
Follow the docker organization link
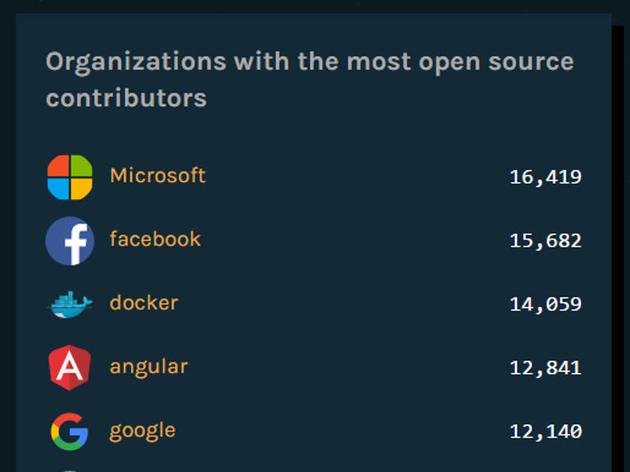143,303
